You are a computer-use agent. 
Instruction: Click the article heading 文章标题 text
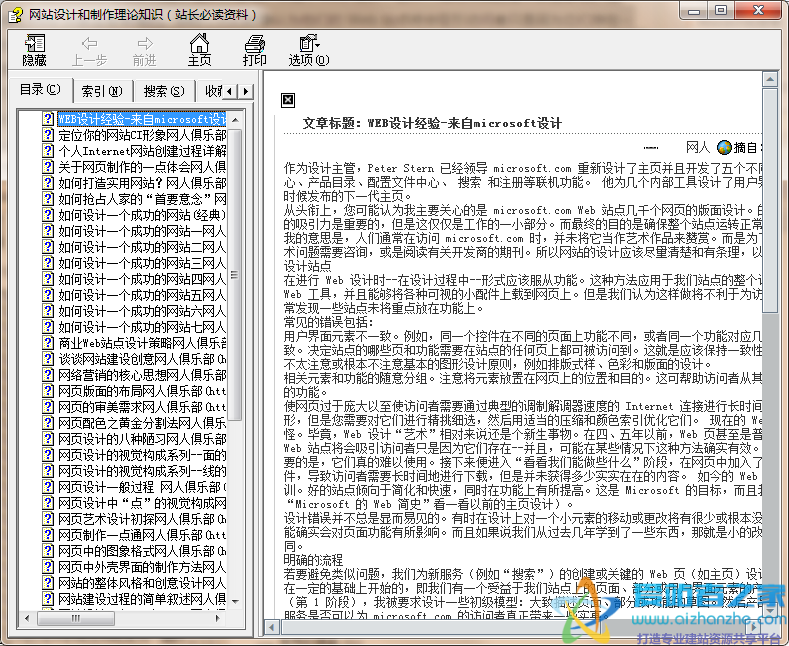pyautogui.click(x=432, y=123)
